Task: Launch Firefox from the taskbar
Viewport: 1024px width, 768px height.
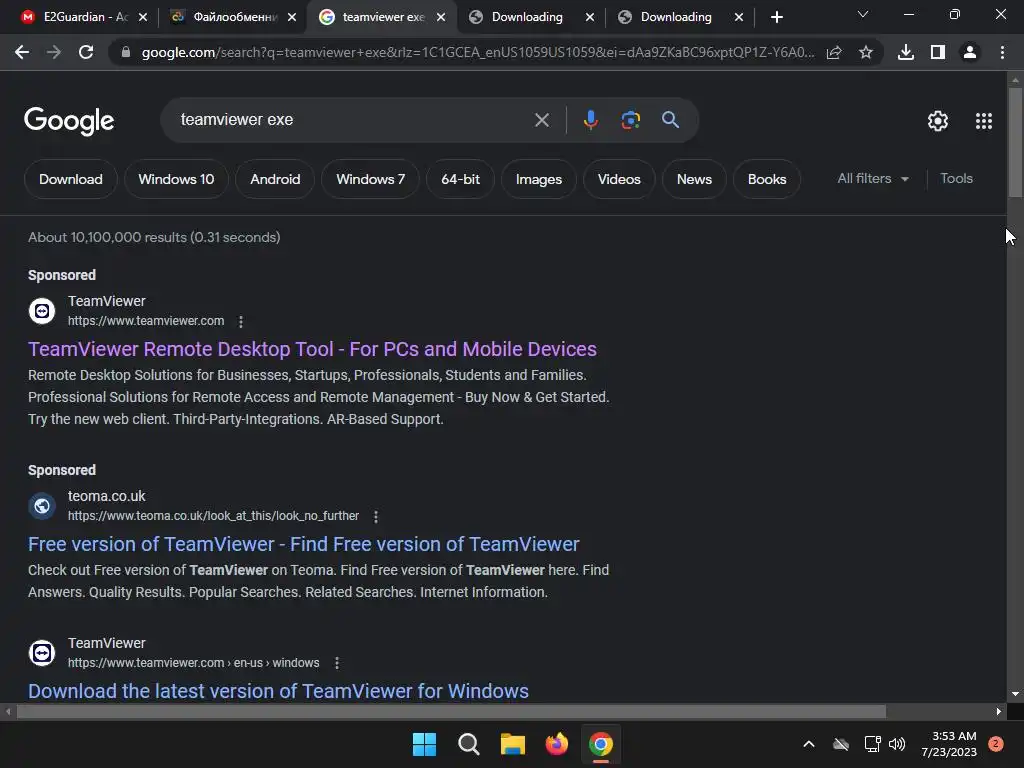Action: 556,744
